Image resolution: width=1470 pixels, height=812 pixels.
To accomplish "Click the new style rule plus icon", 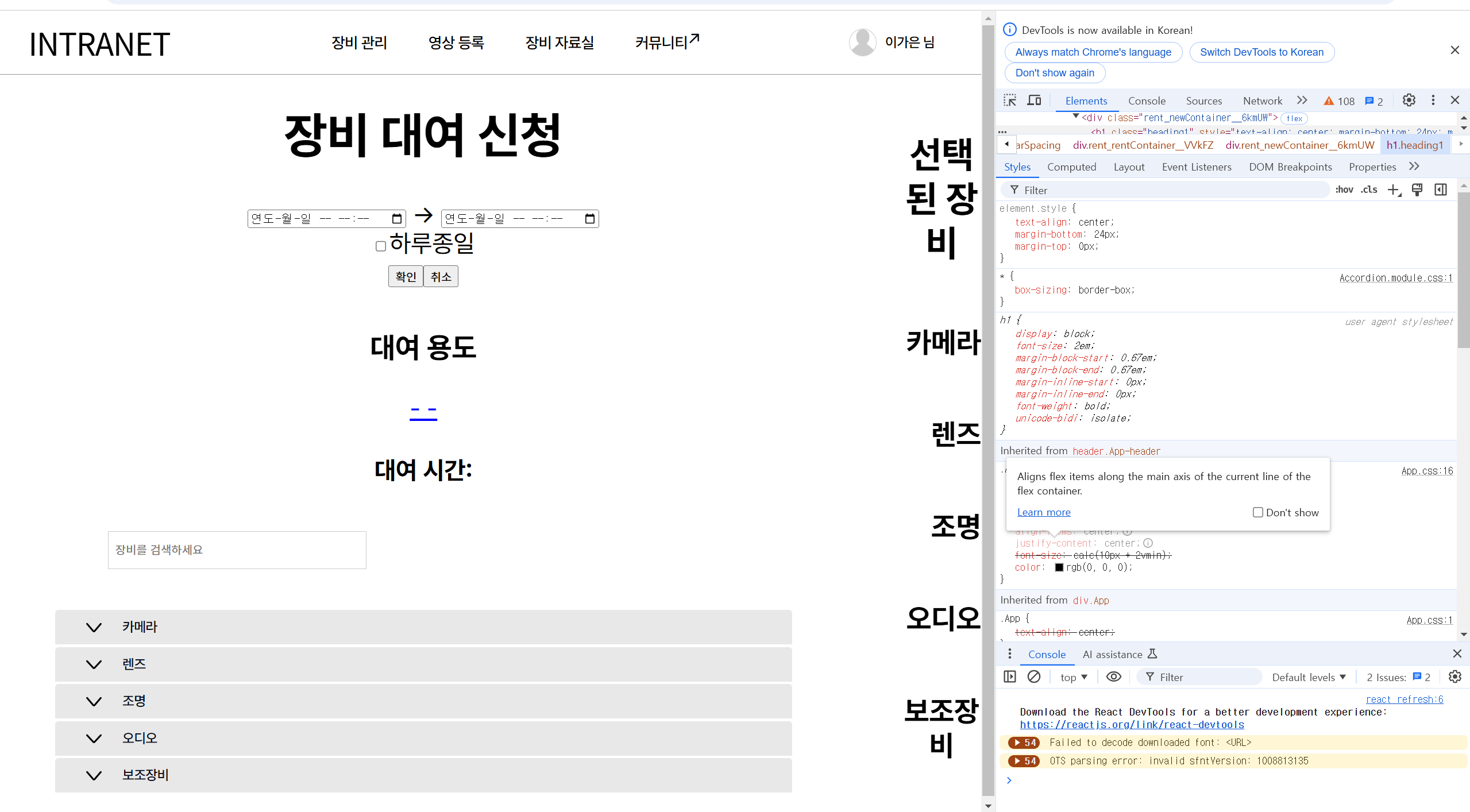I will (x=1394, y=190).
